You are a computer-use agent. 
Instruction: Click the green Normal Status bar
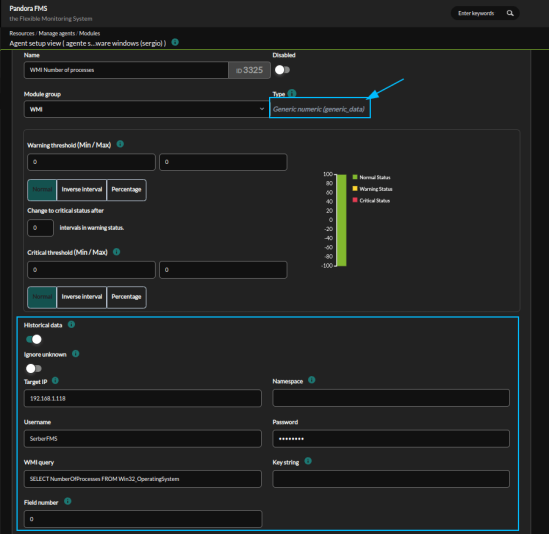(341, 220)
